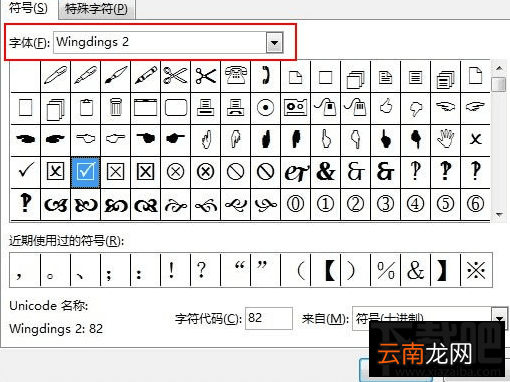
Task: Pick recently used left double quote symbol
Action: [x=235, y=270]
